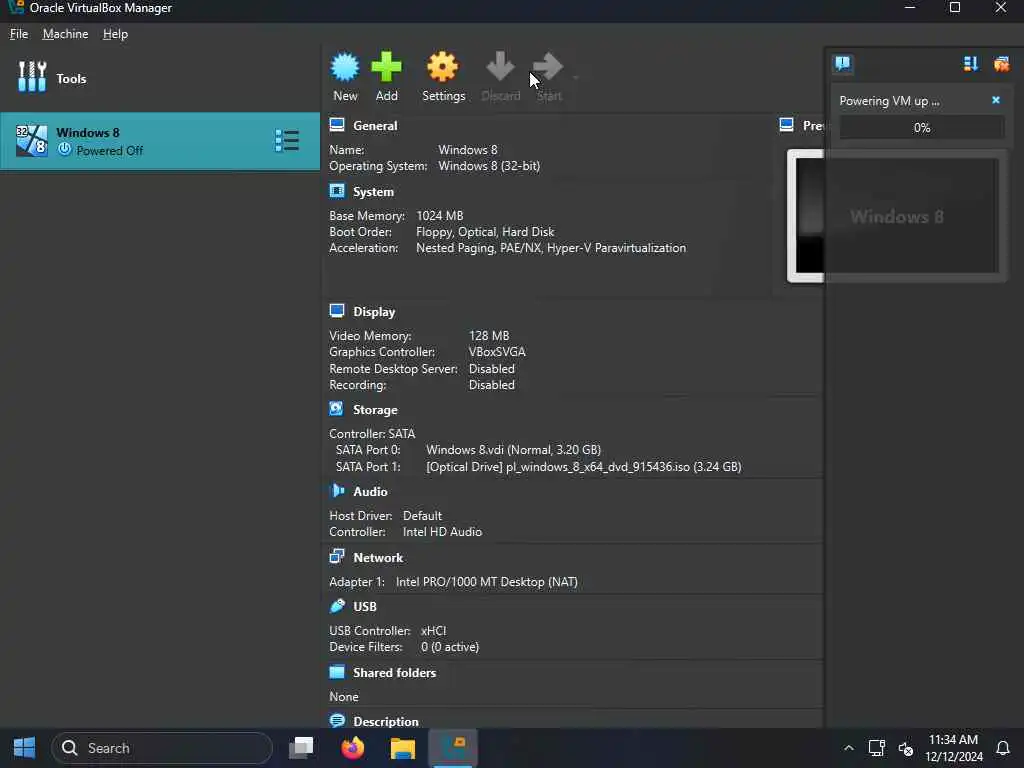Click the Shared folders section icon
1024x768 pixels.
point(337,671)
